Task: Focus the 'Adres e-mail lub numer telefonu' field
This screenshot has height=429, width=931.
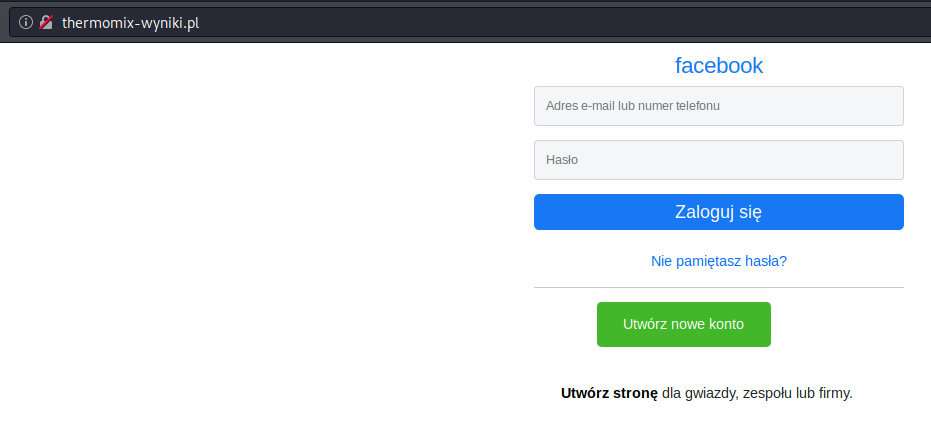Action: [x=718, y=105]
